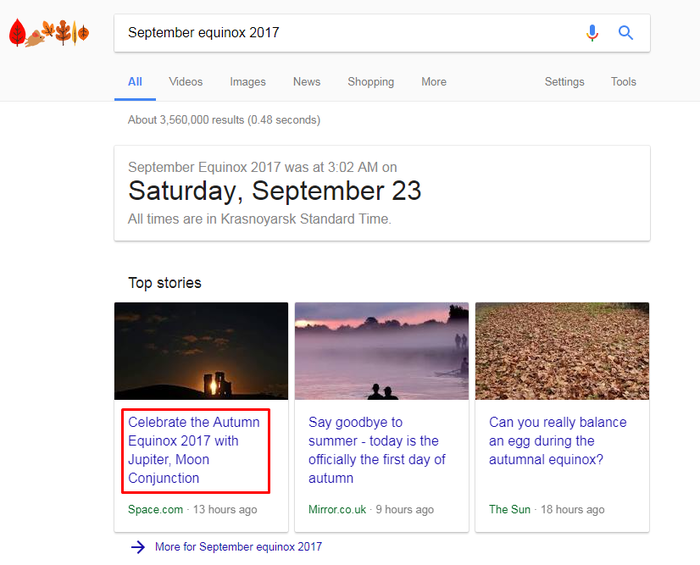Click the blue magnifying glass search icon

626,33
